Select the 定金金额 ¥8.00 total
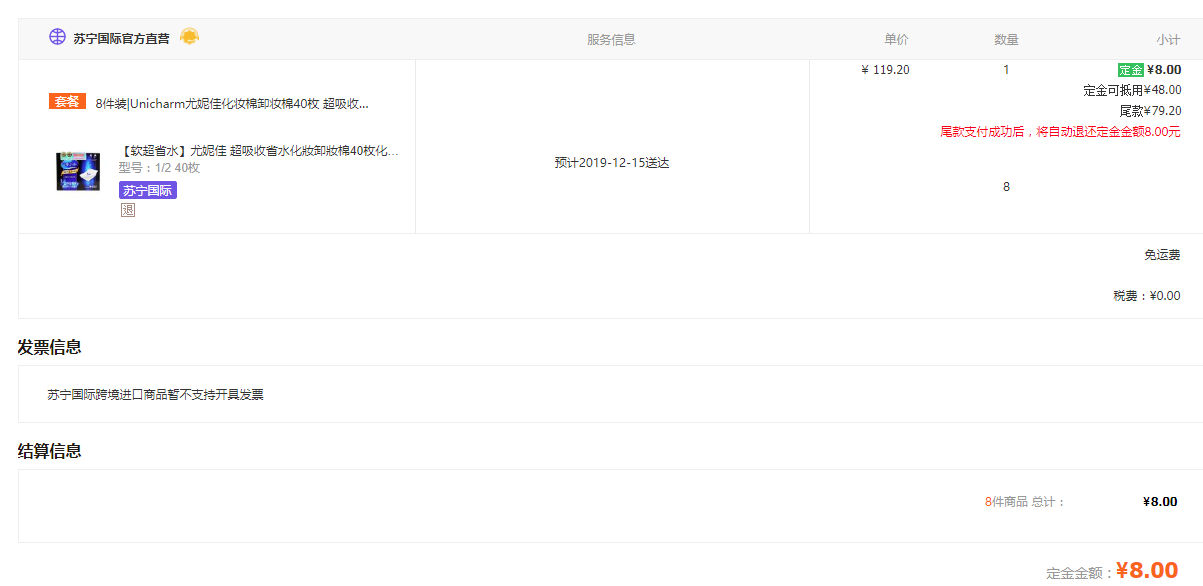This screenshot has height=586, width=1203. pyautogui.click(x=1112, y=571)
